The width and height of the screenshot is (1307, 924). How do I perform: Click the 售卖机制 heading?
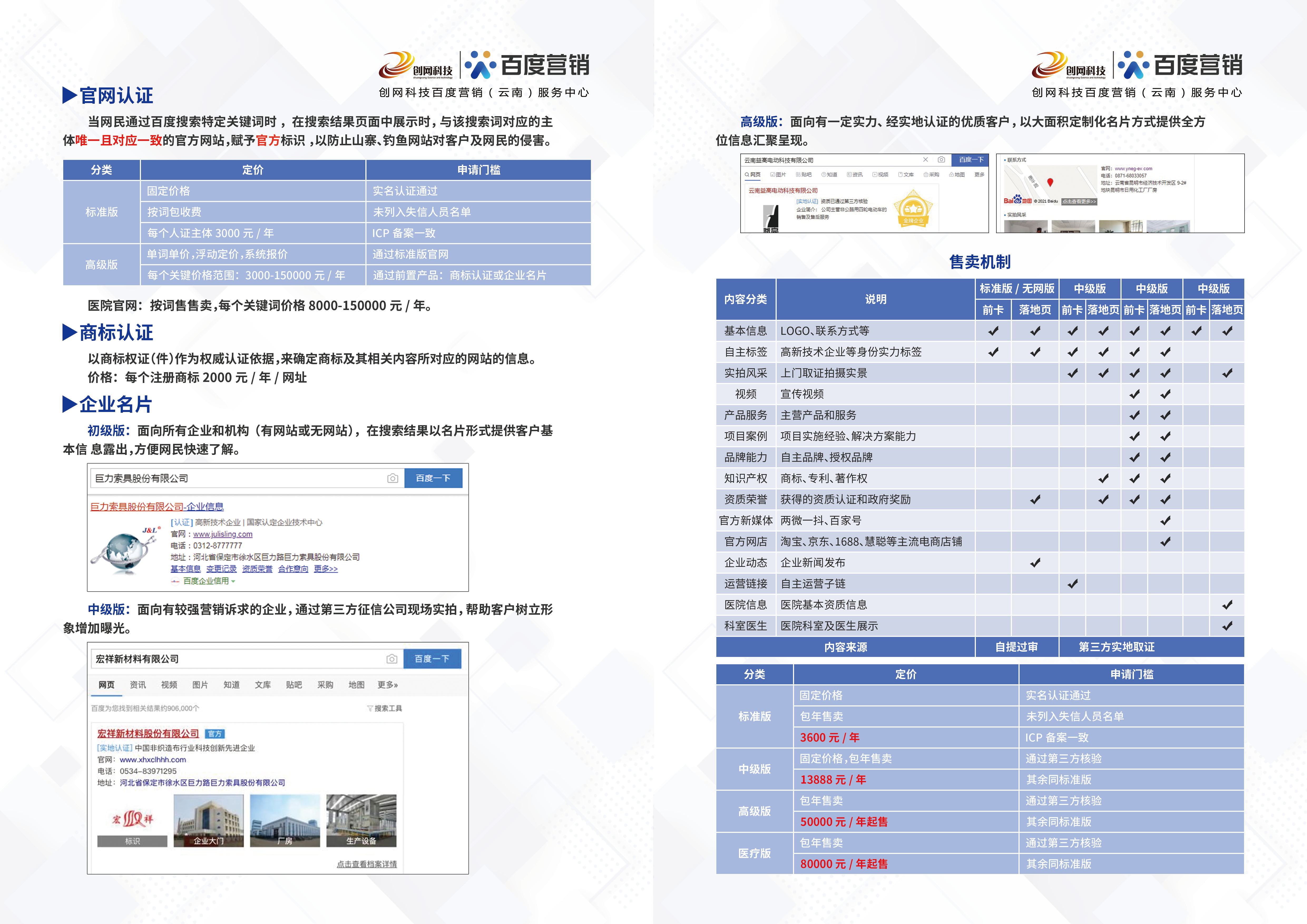980,262
